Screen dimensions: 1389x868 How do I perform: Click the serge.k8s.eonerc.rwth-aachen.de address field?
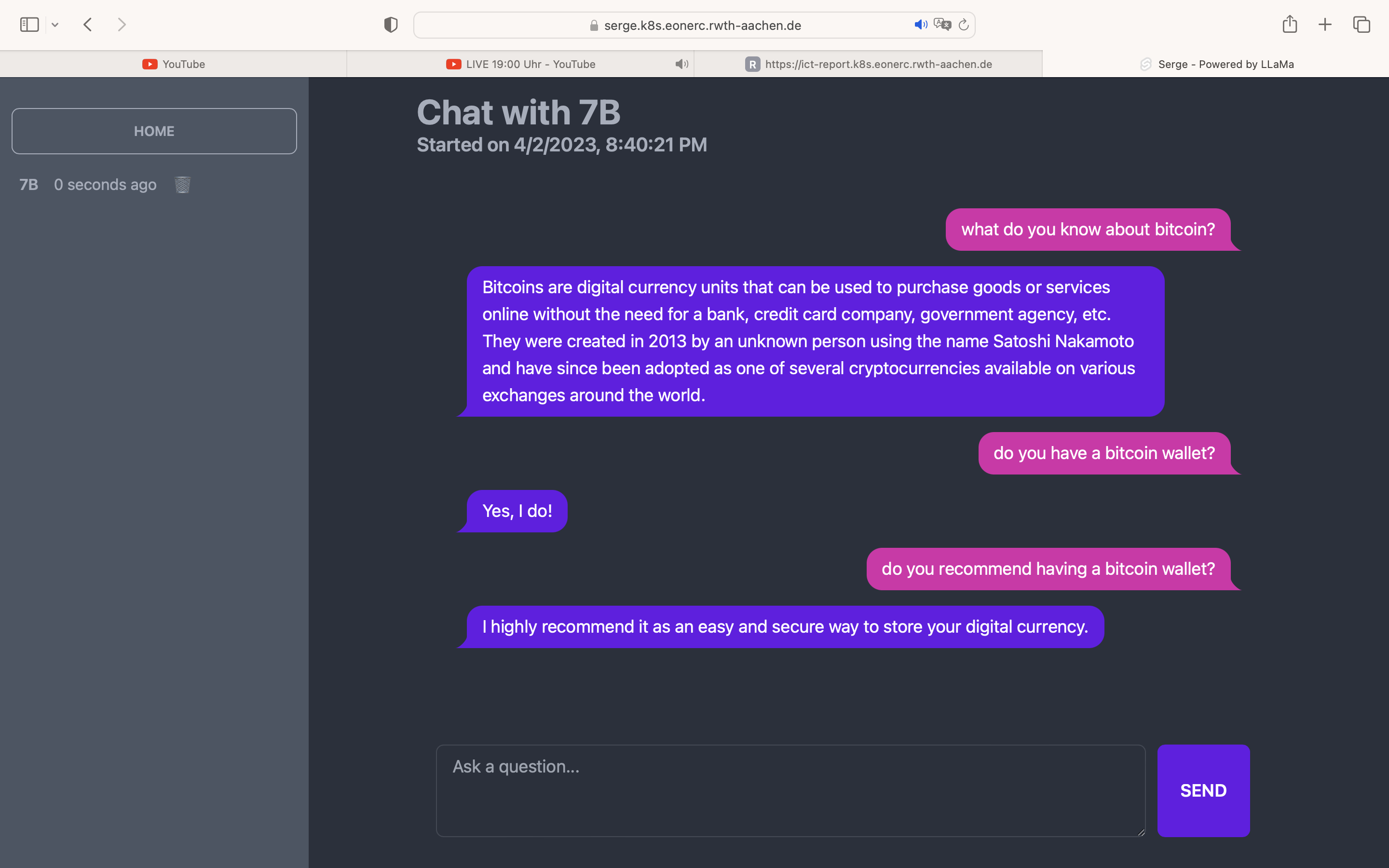[702, 25]
